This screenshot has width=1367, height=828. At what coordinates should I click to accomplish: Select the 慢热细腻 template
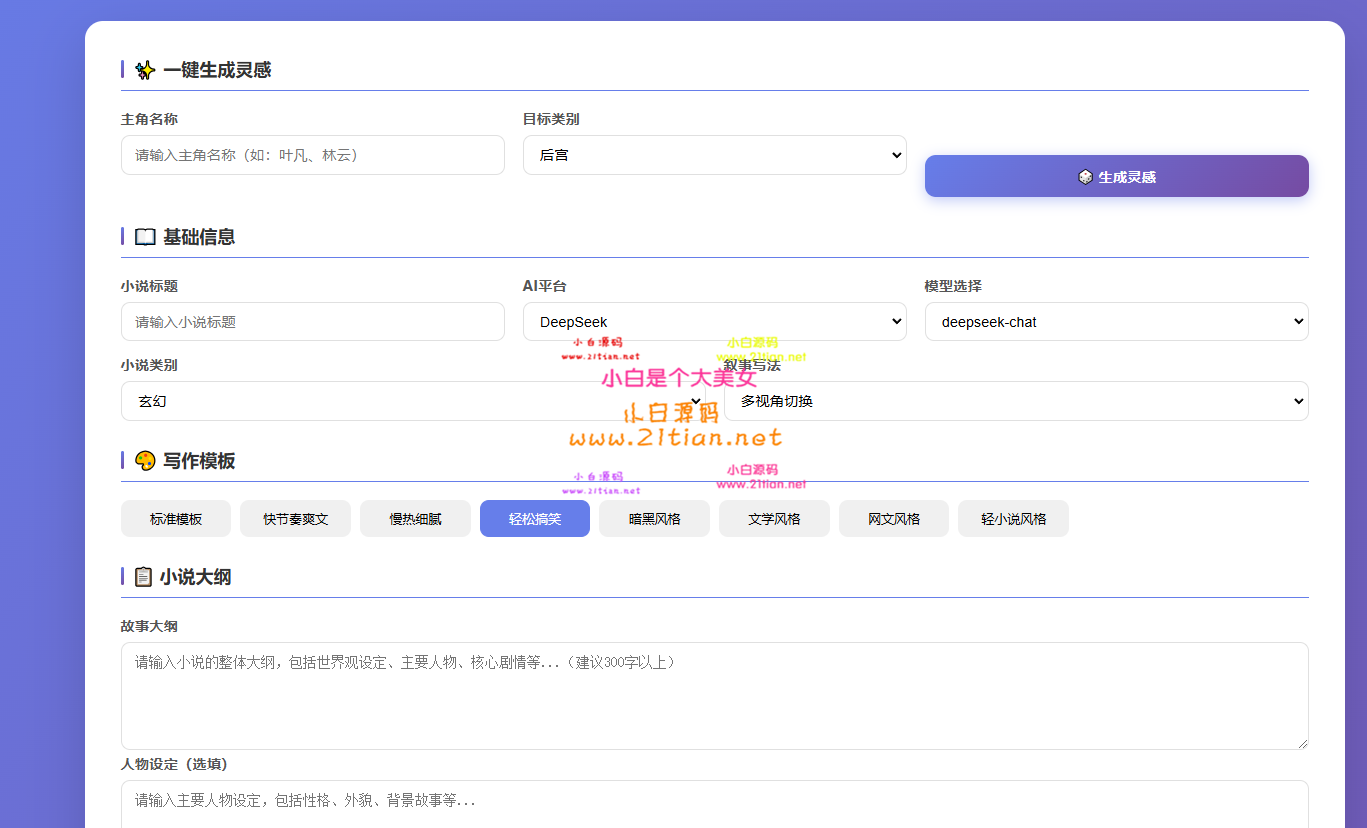pyautogui.click(x=415, y=519)
